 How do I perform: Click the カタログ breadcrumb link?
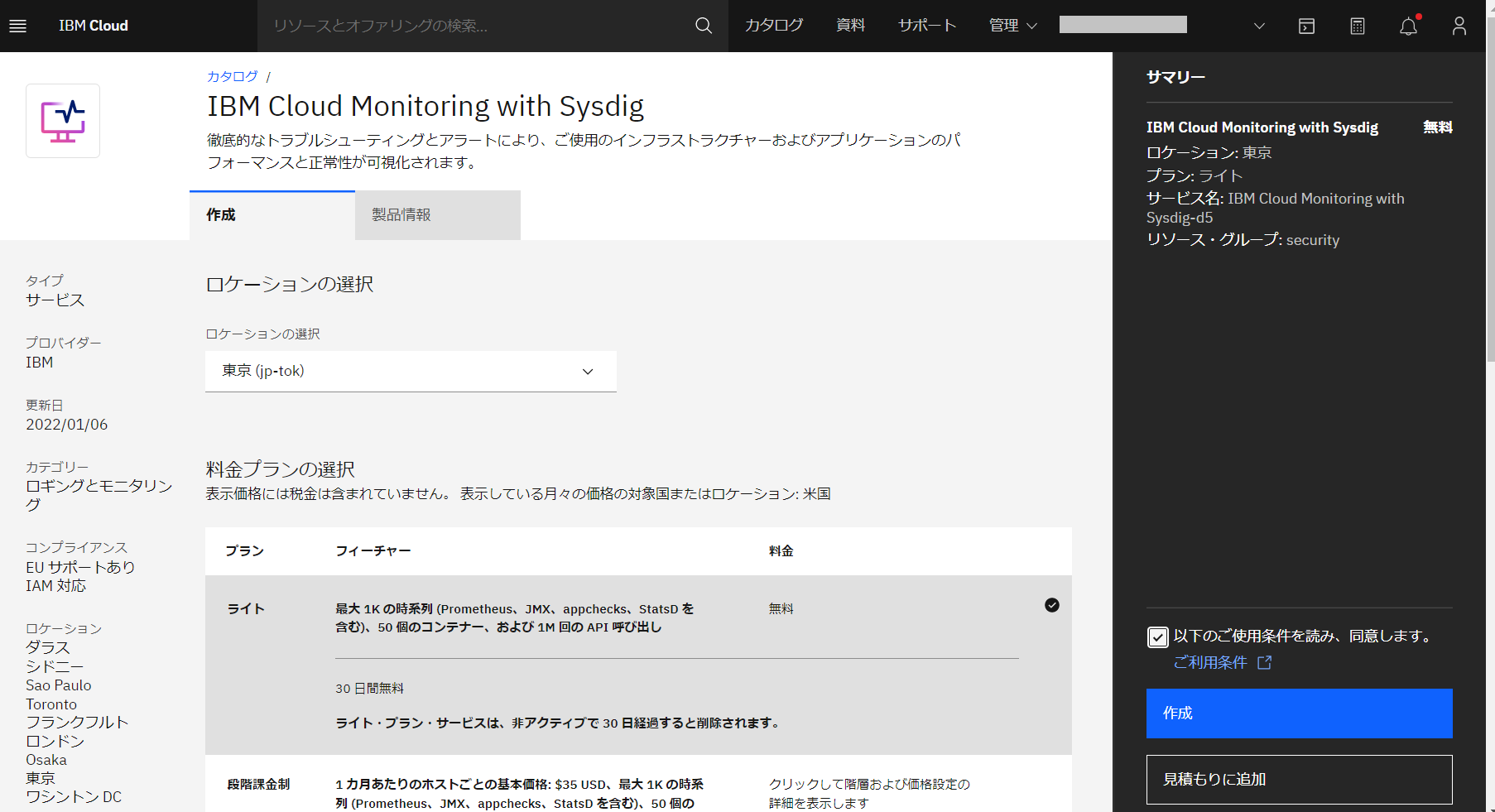(x=233, y=76)
